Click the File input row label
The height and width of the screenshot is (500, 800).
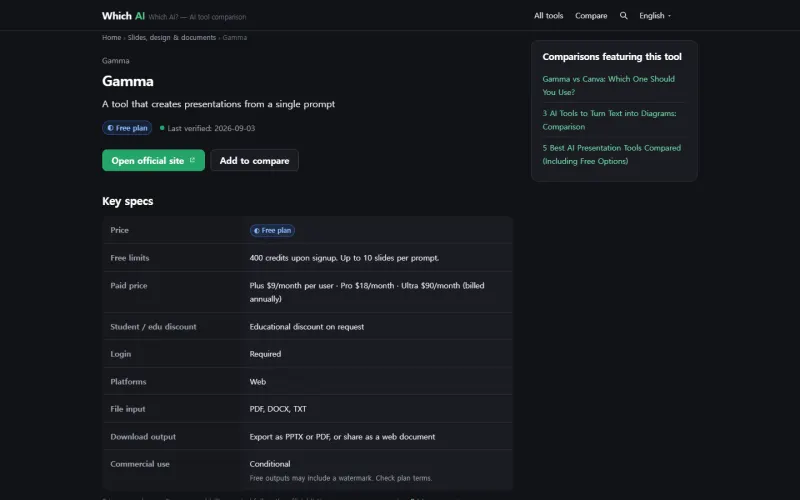tap(128, 409)
